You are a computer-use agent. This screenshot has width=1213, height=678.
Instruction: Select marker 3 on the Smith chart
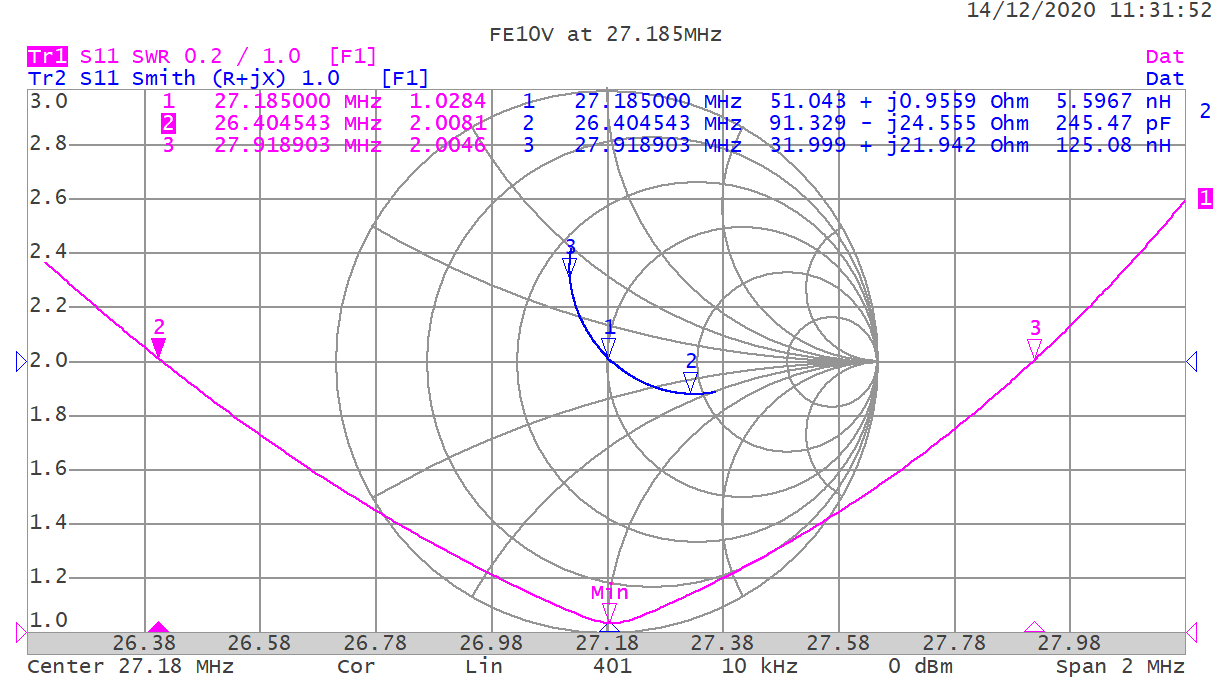click(570, 265)
